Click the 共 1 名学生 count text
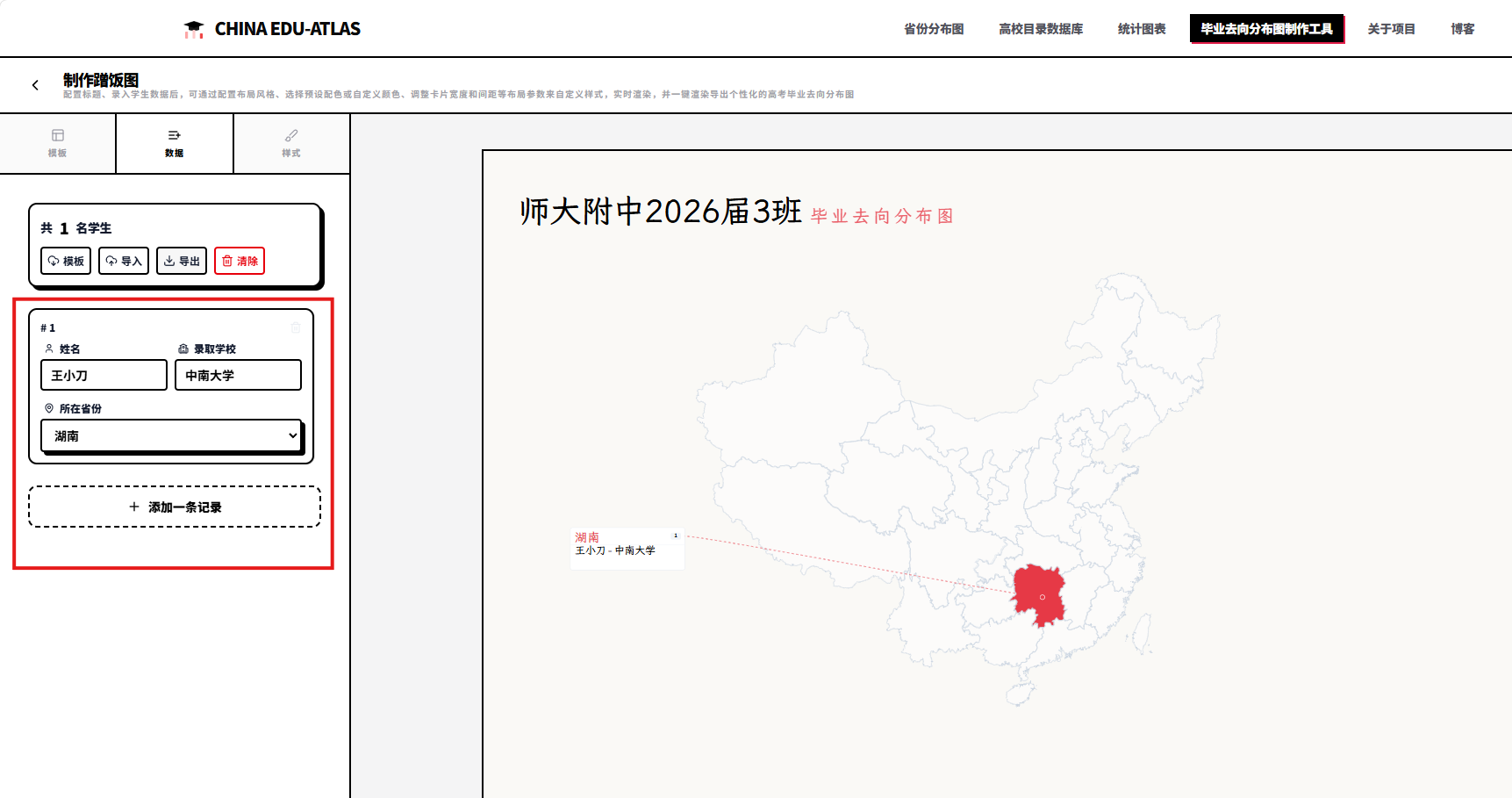 tap(76, 228)
